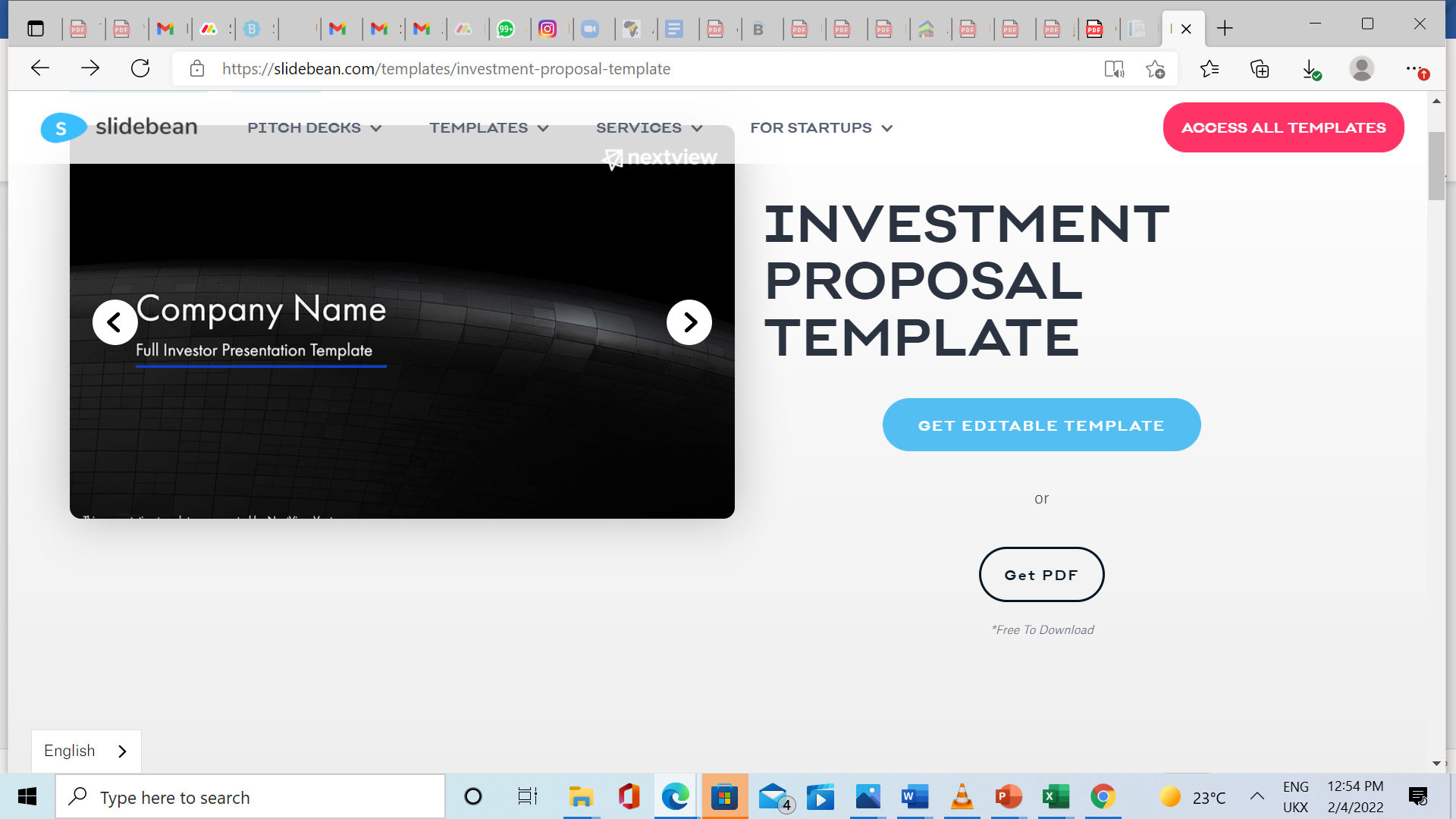1456x819 pixels.
Task: Open PowerPoint from the taskbar
Action: 1009,797
